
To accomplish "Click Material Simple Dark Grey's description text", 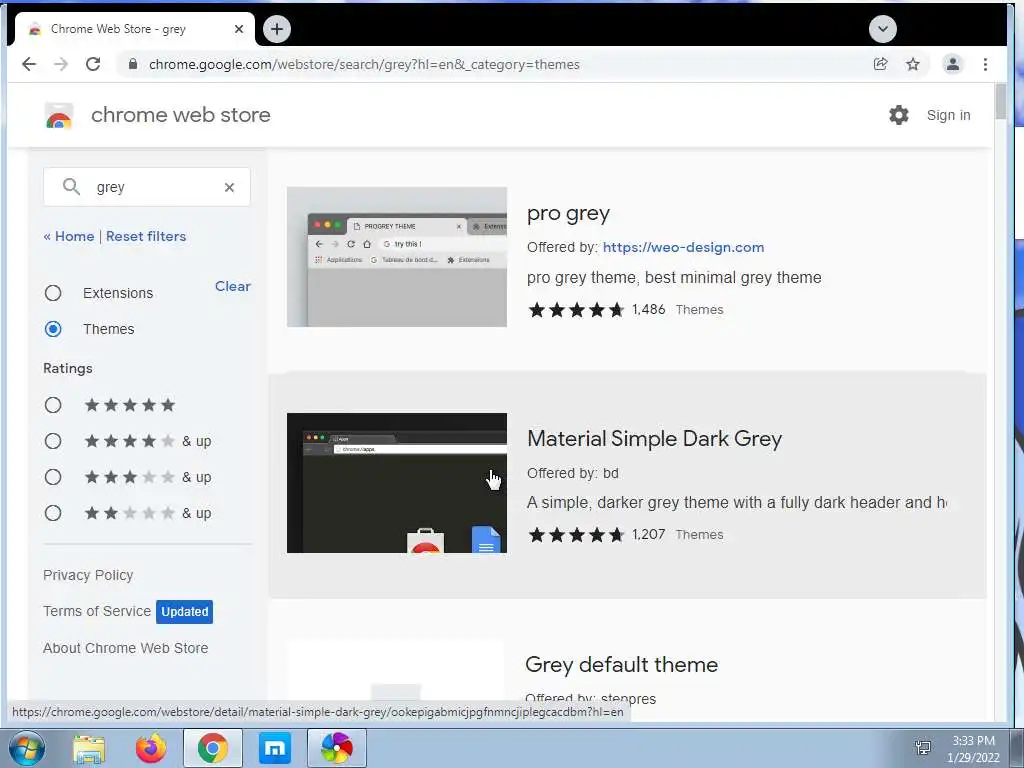I will click(x=737, y=503).
